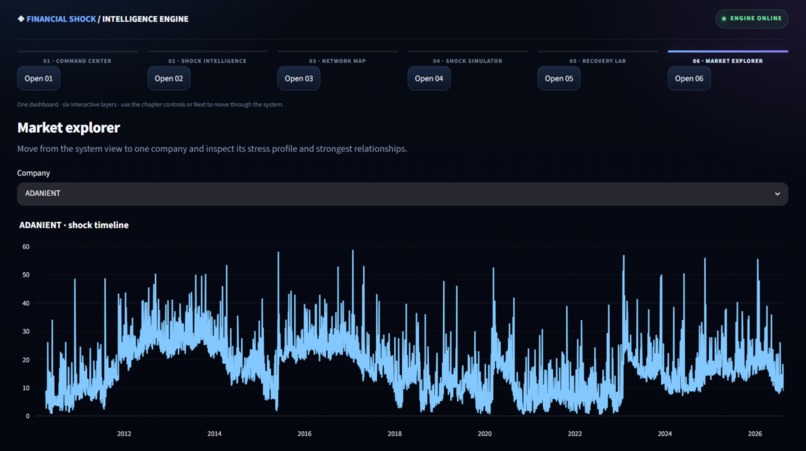This screenshot has height=451, width=806.
Task: Select the 06 Market Explorer tab label
Action: tap(727, 61)
